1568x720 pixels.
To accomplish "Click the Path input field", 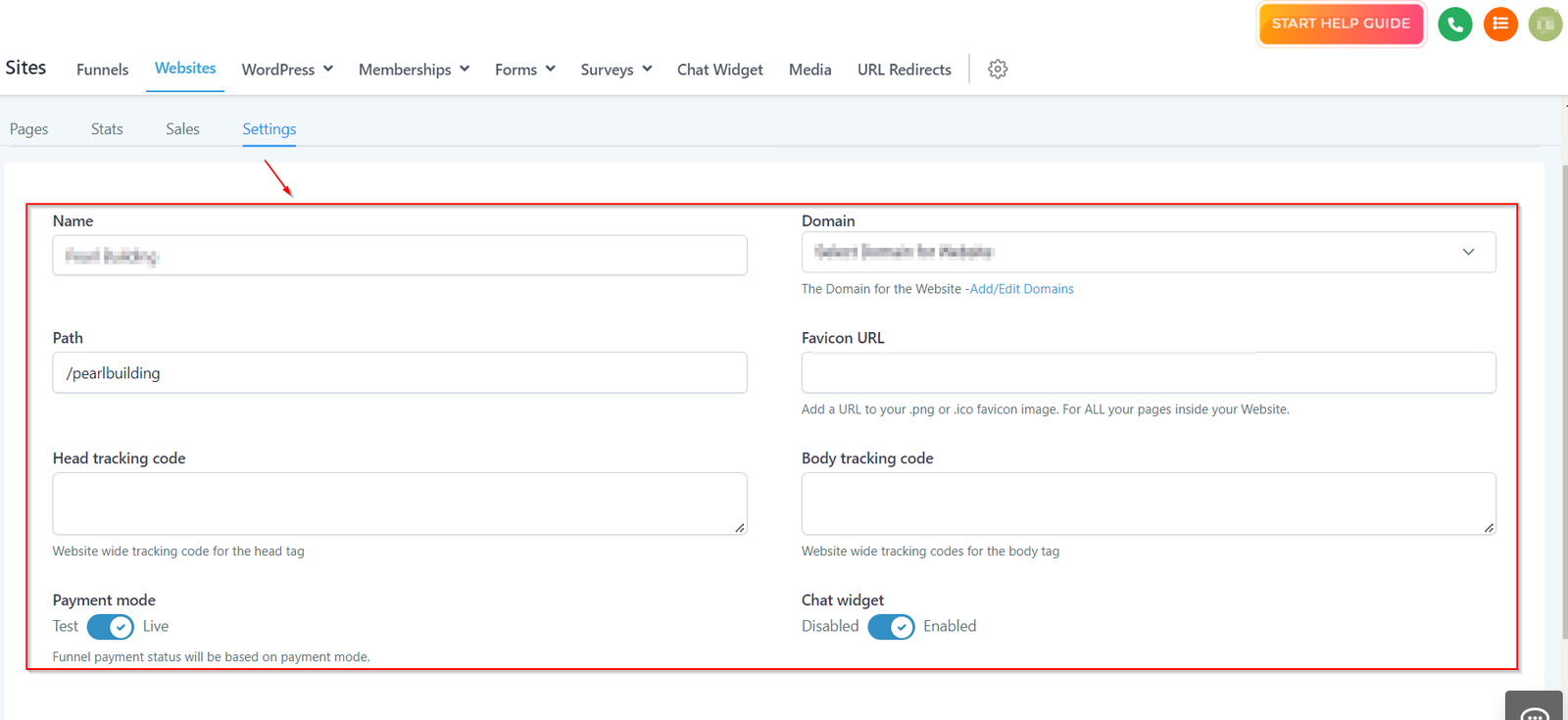I will (399, 373).
